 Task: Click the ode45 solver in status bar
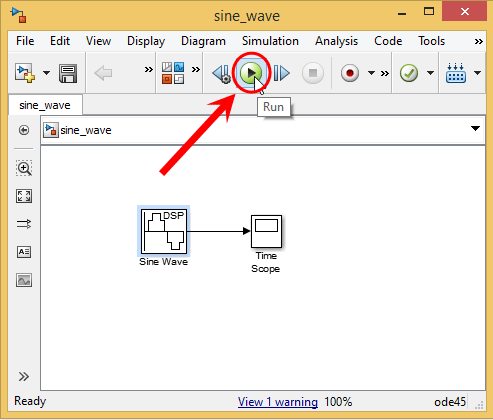pos(450,402)
